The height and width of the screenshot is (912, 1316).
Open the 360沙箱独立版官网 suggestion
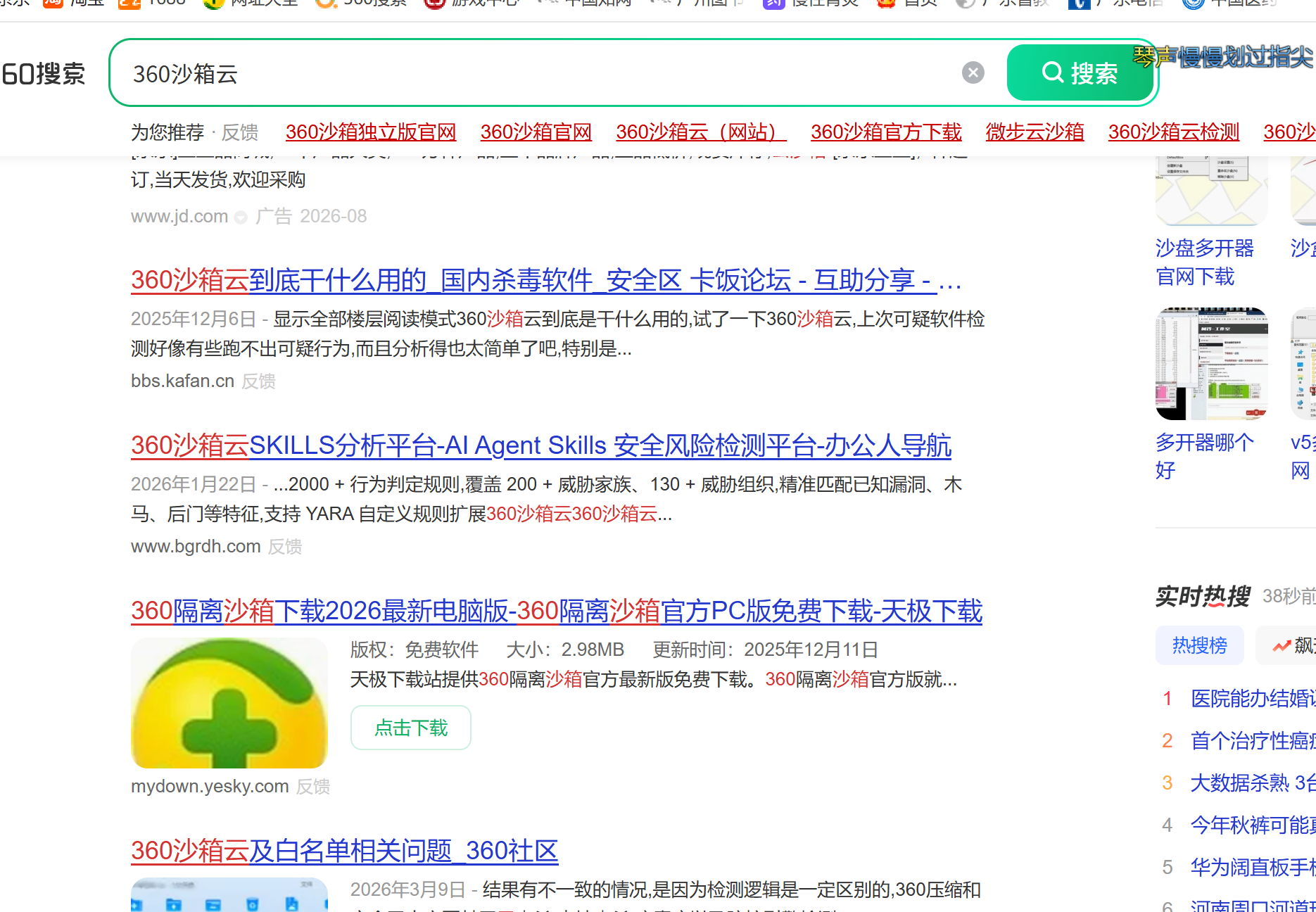[x=371, y=132]
